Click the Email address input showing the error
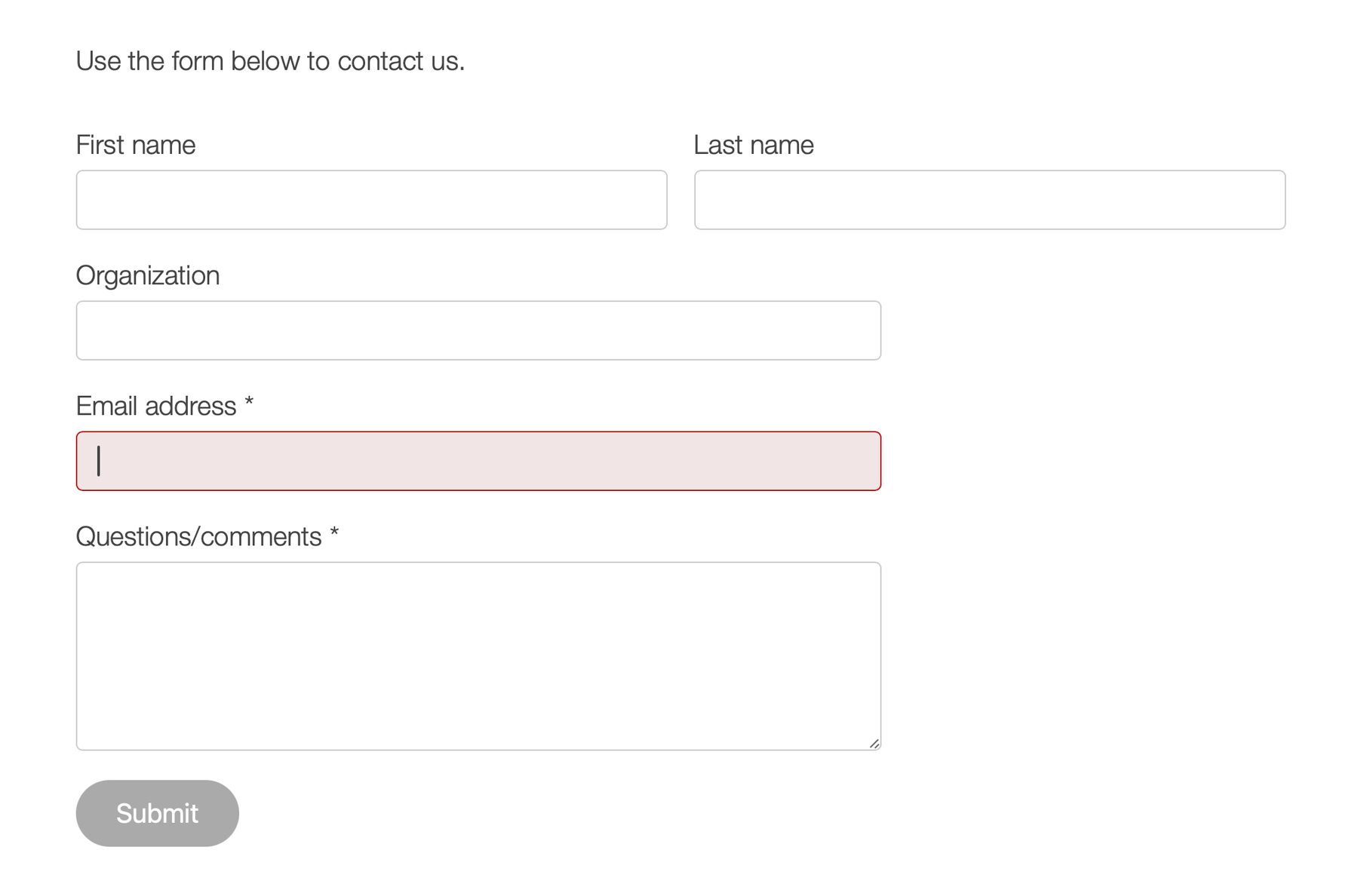This screenshot has height=896, width=1358. pos(478,460)
